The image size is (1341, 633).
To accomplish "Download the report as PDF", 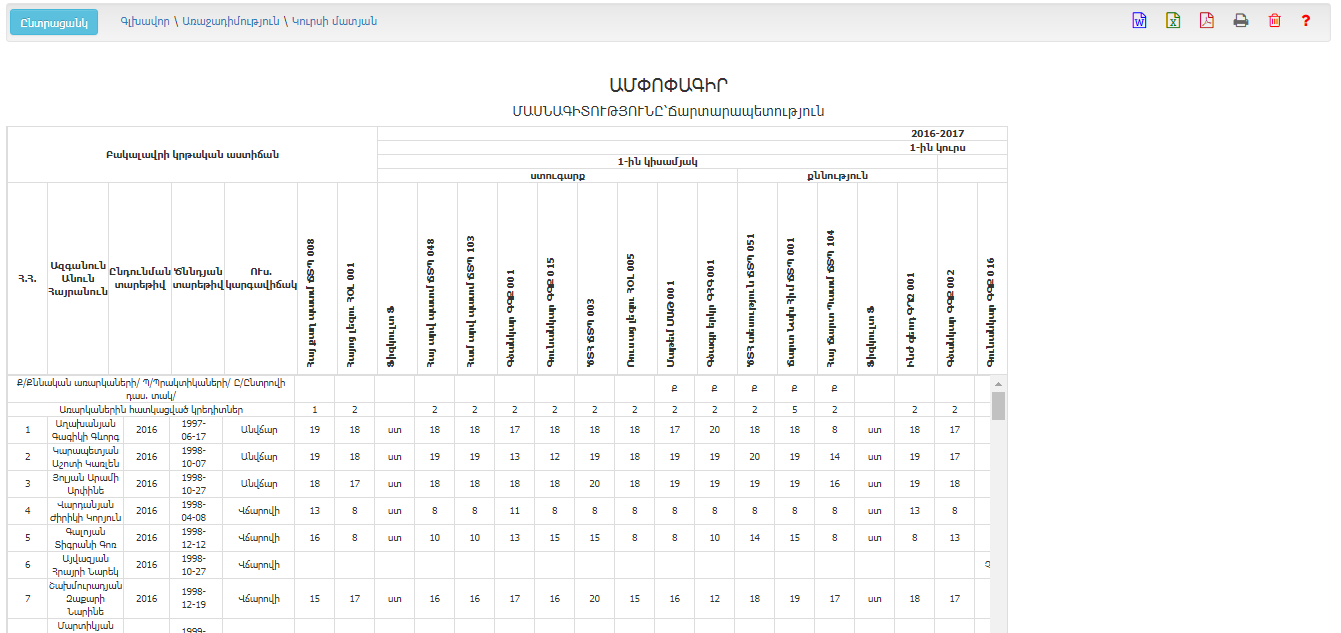I will click(1207, 21).
